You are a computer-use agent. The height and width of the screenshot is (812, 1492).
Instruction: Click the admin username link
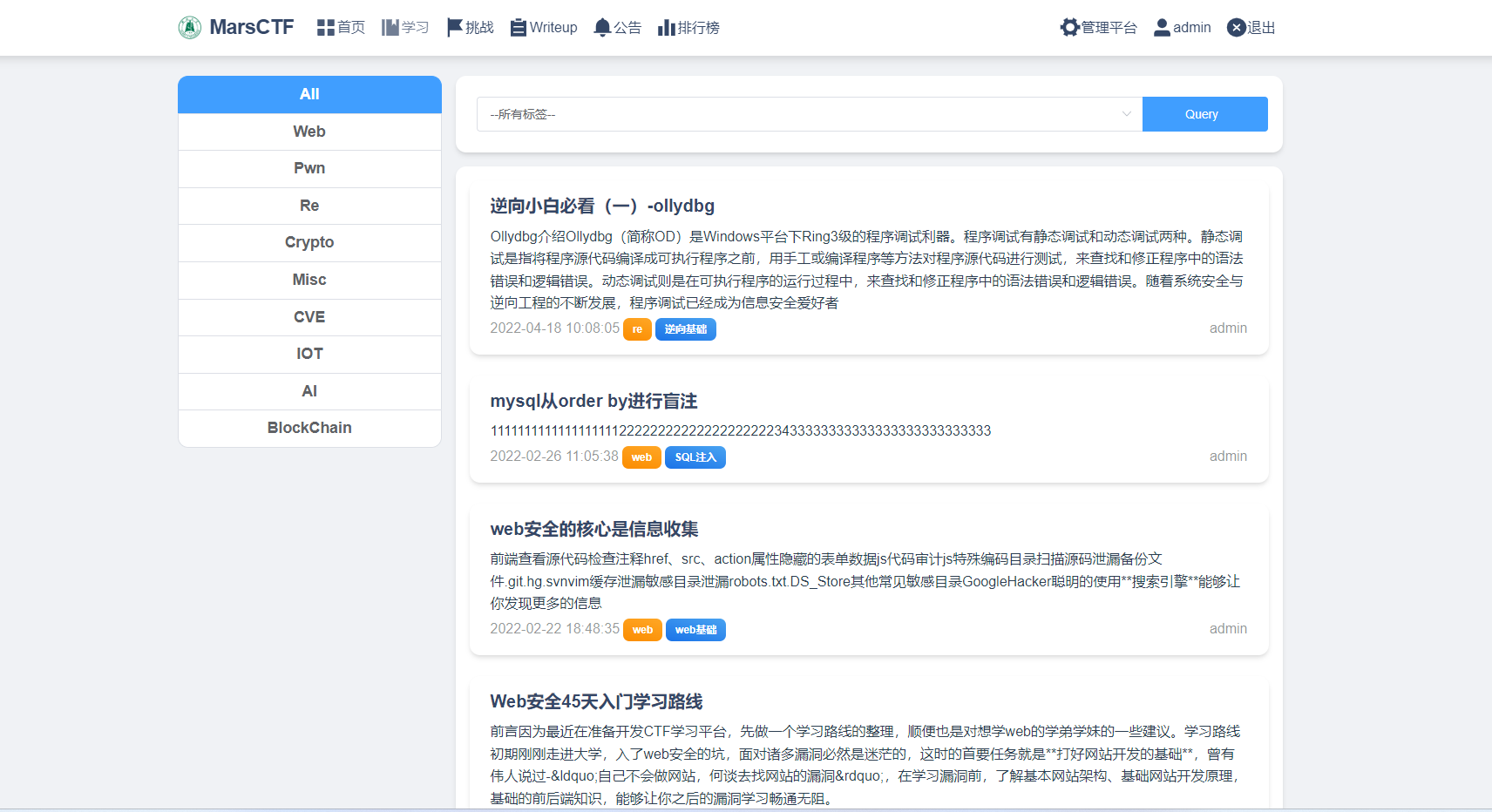(x=1192, y=27)
